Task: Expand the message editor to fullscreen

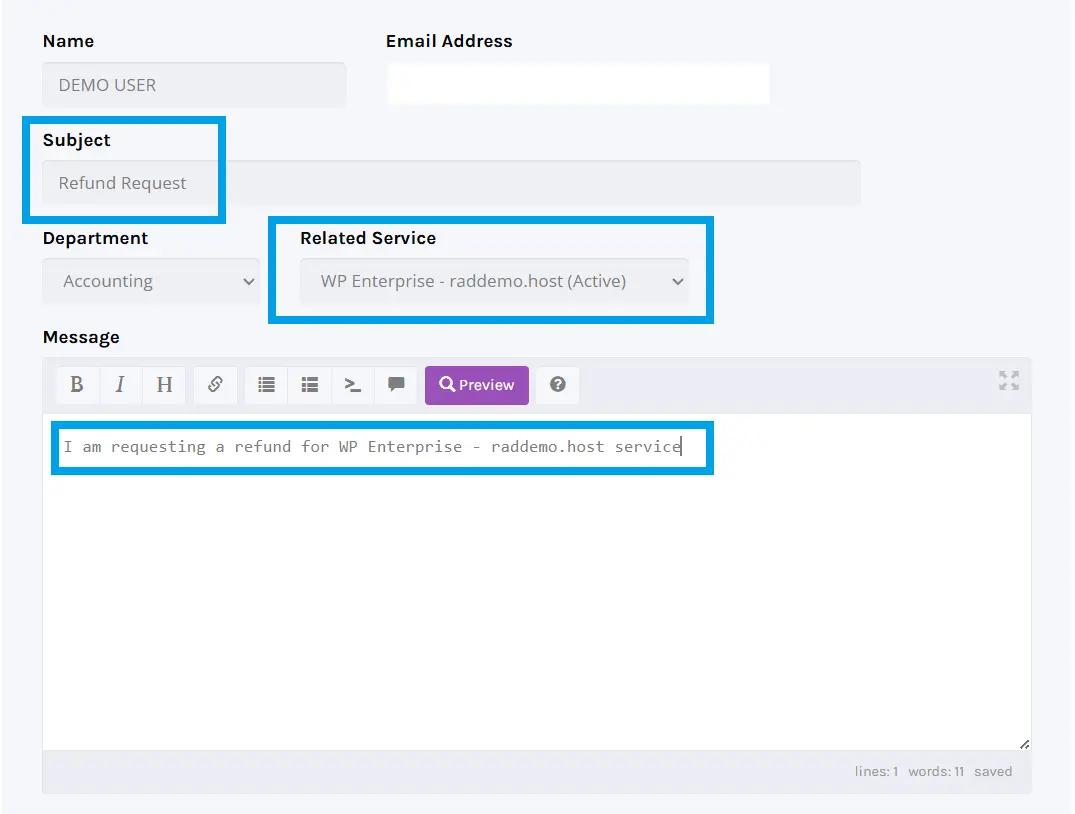Action: coord(1008,381)
